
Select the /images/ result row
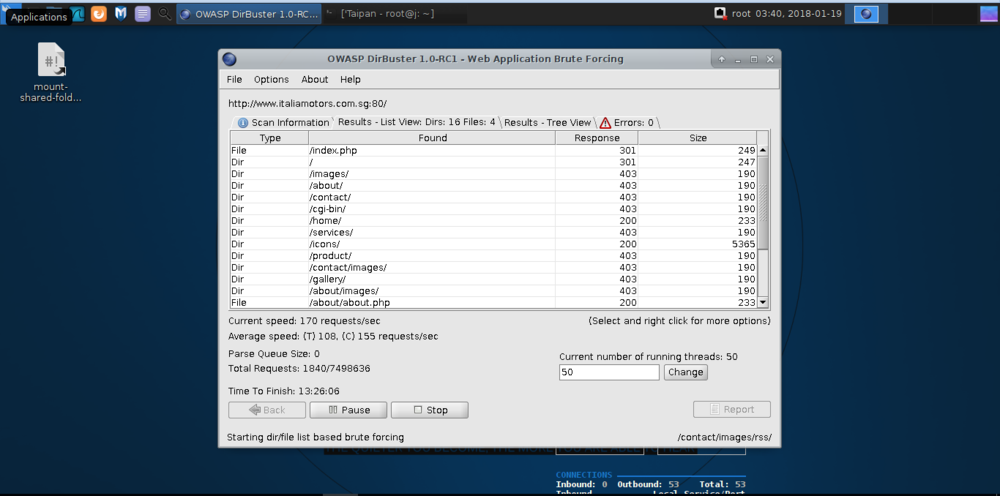pyautogui.click(x=494, y=174)
